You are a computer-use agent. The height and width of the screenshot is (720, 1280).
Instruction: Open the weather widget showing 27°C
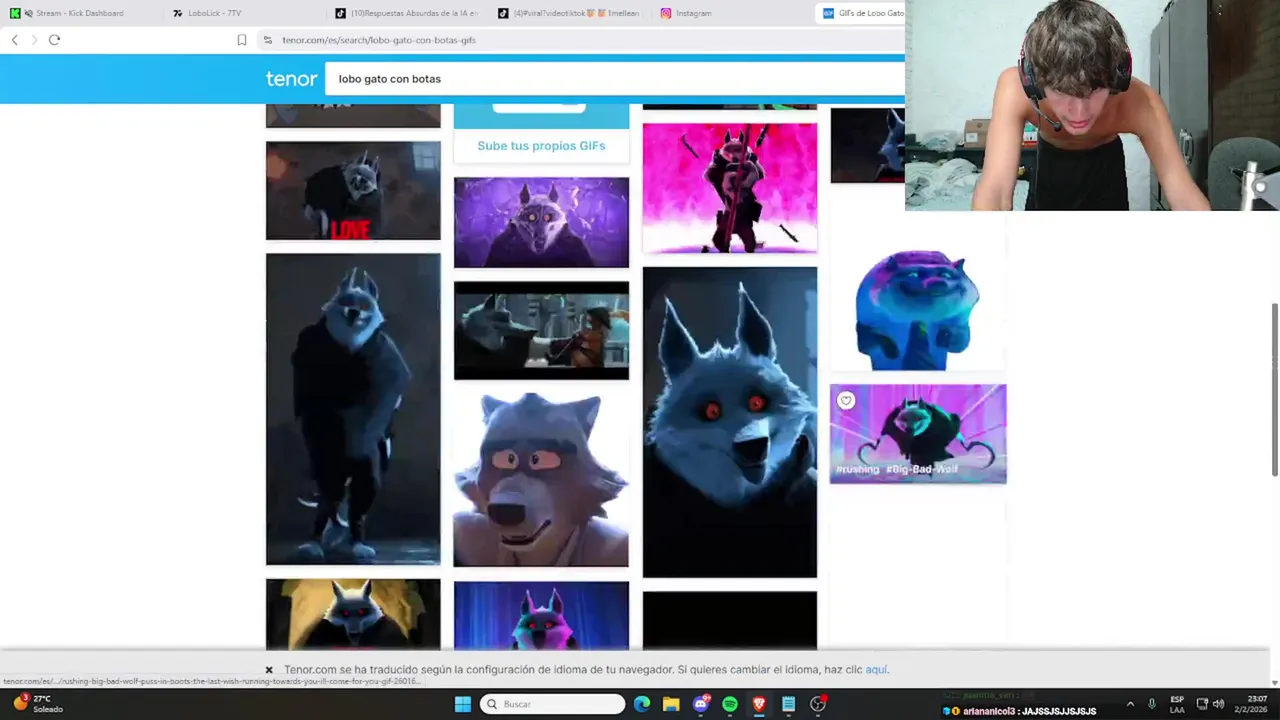(38, 704)
